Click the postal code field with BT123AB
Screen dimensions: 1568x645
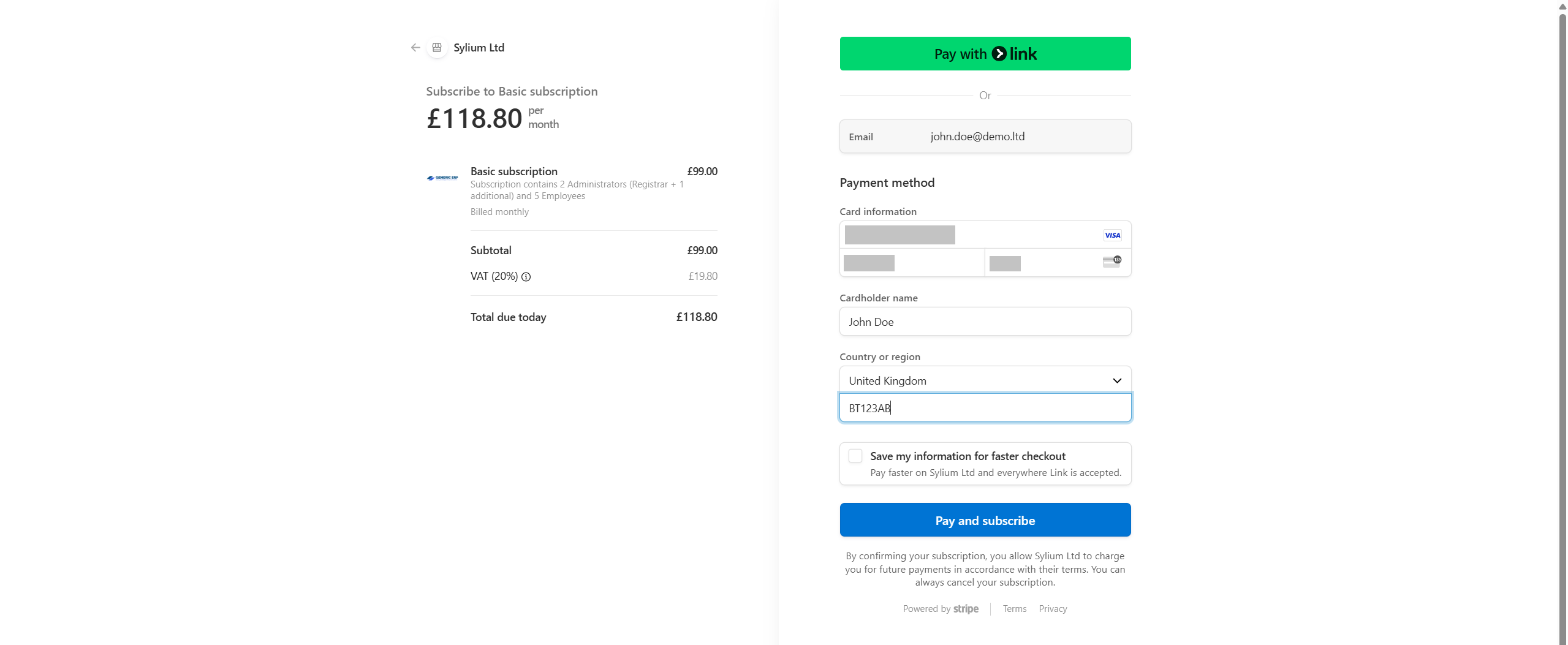(985, 409)
